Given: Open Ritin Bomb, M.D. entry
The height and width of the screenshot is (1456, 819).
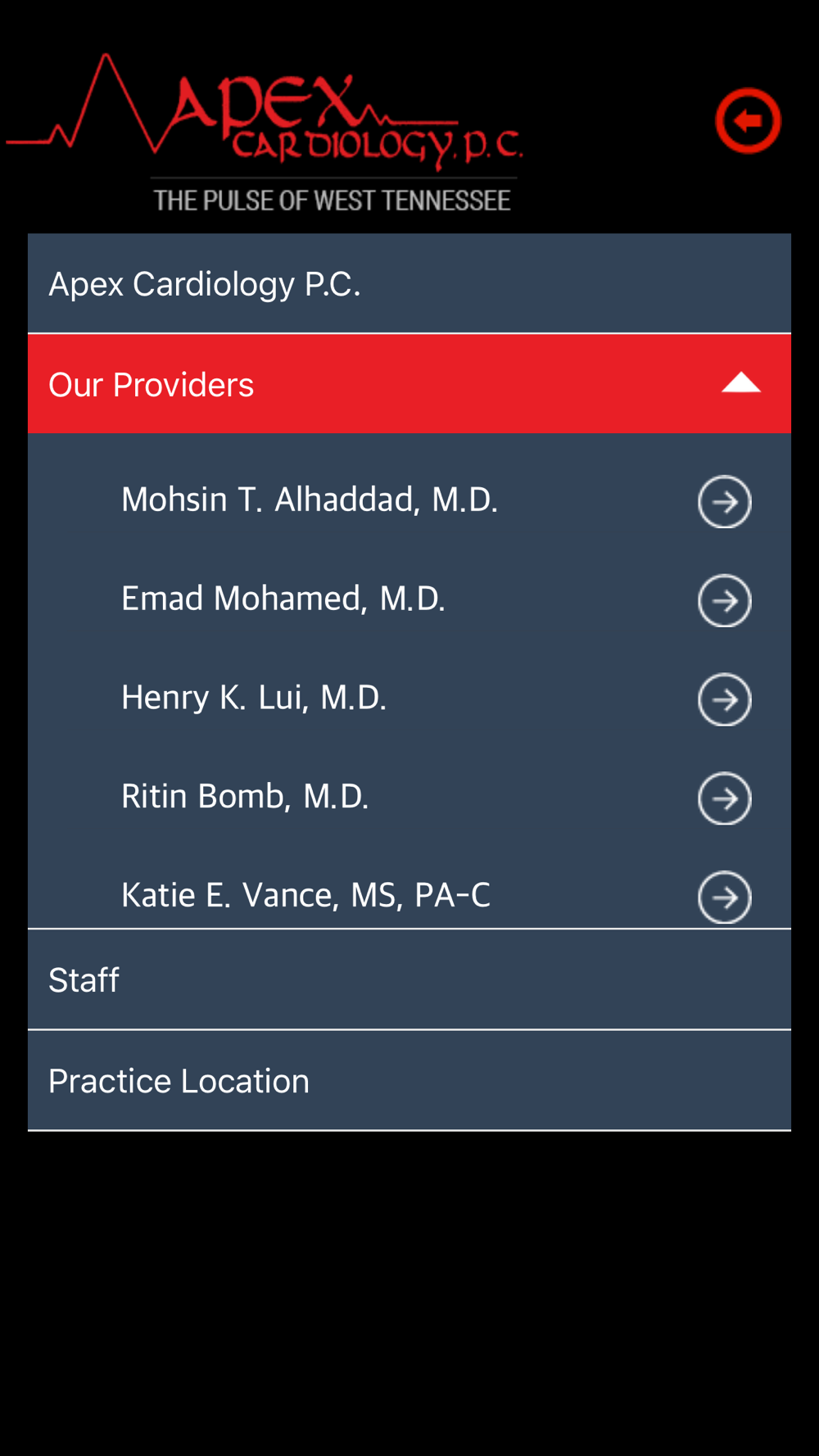Looking at the screenshot, I should click(x=245, y=797).
